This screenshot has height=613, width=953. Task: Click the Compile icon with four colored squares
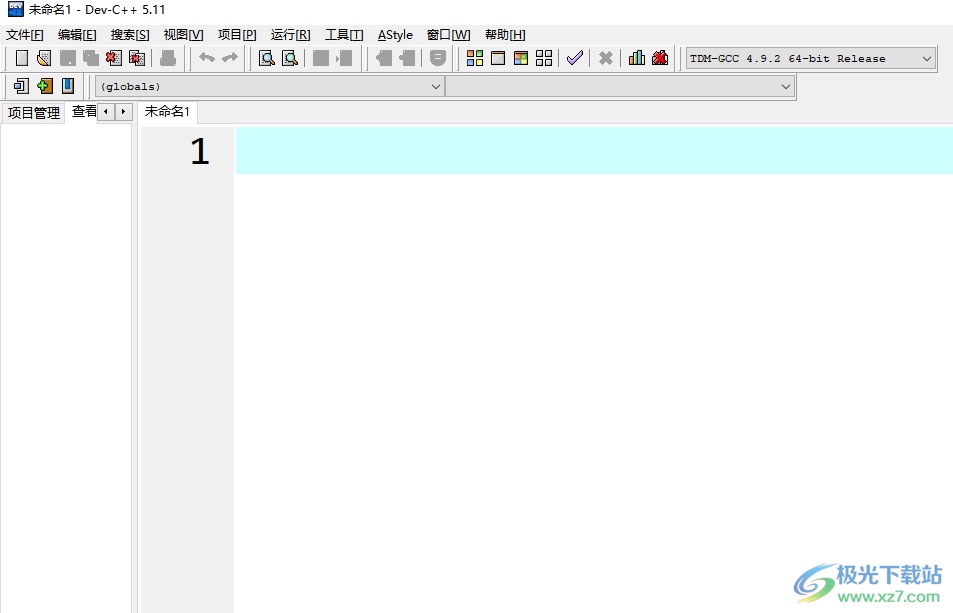tap(475, 58)
